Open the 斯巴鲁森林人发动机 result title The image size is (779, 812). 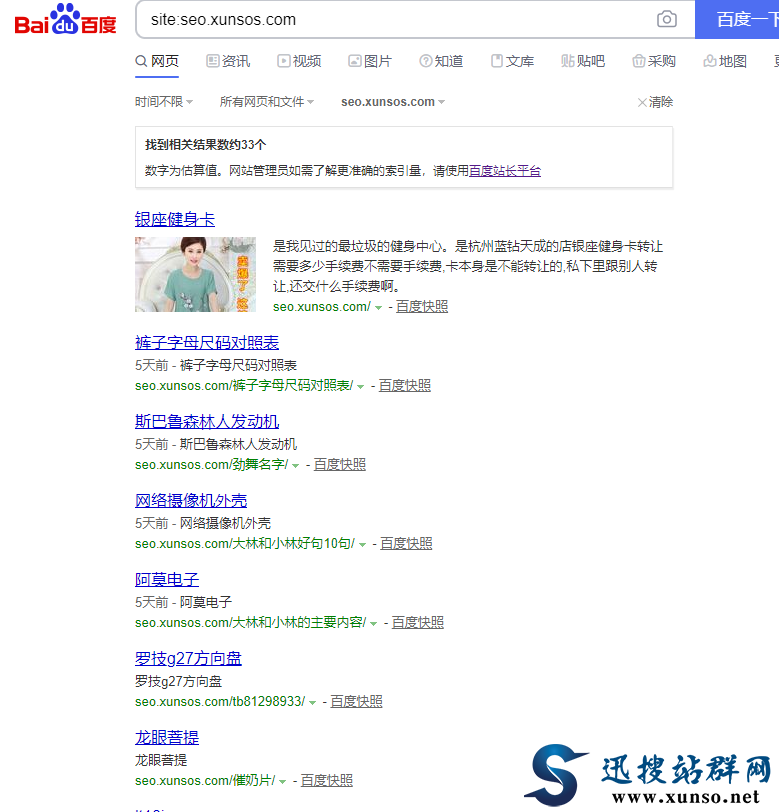pos(207,422)
